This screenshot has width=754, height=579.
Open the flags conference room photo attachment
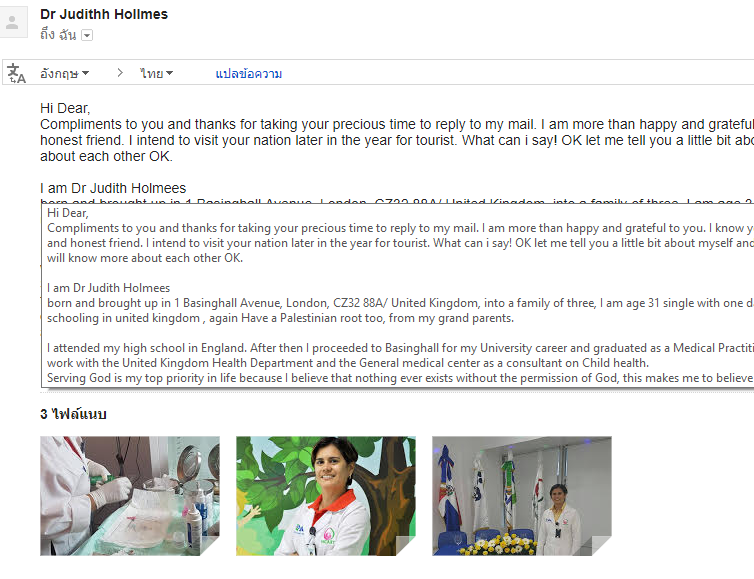click(x=522, y=496)
